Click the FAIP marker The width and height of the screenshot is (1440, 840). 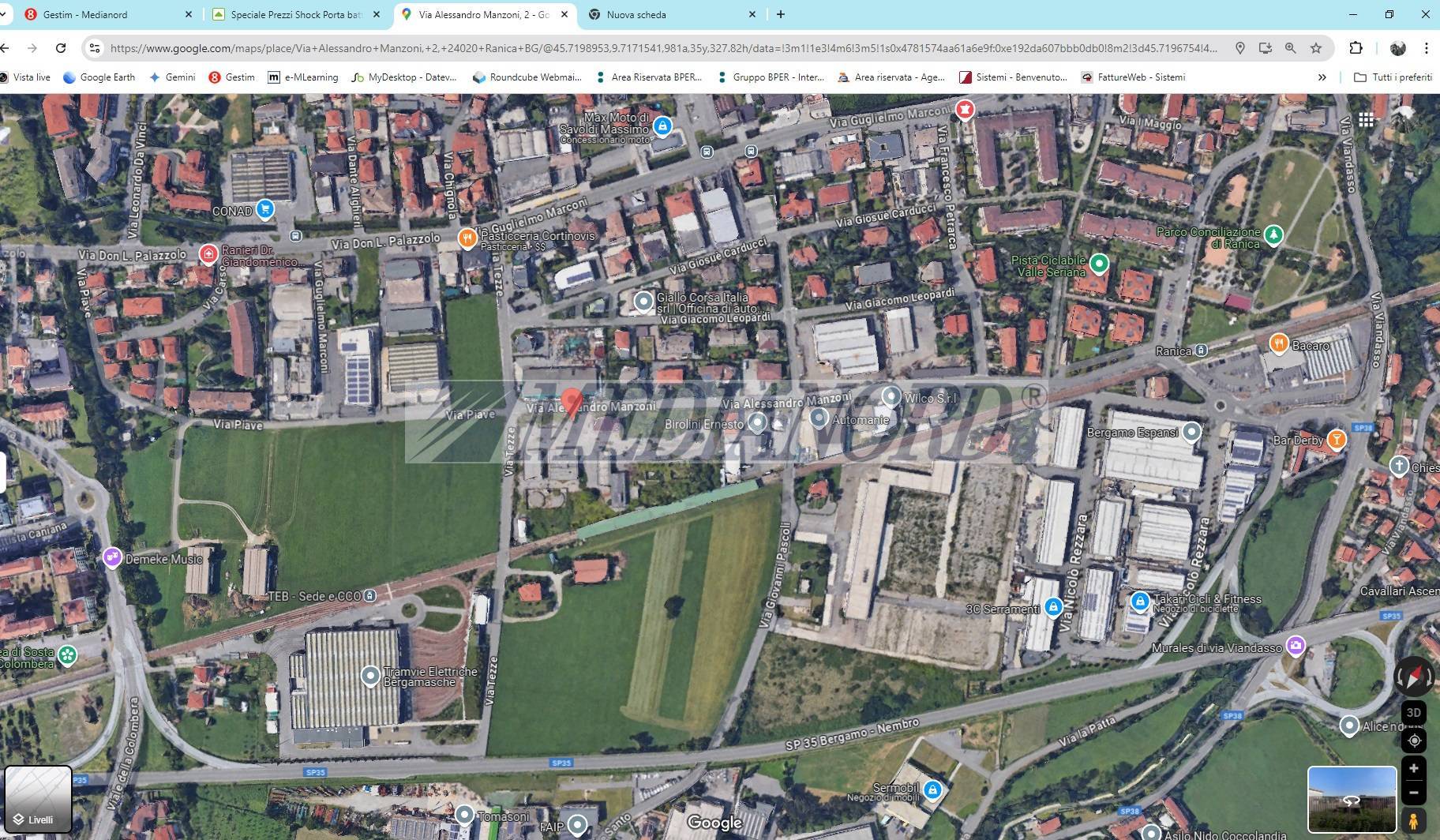point(577,825)
